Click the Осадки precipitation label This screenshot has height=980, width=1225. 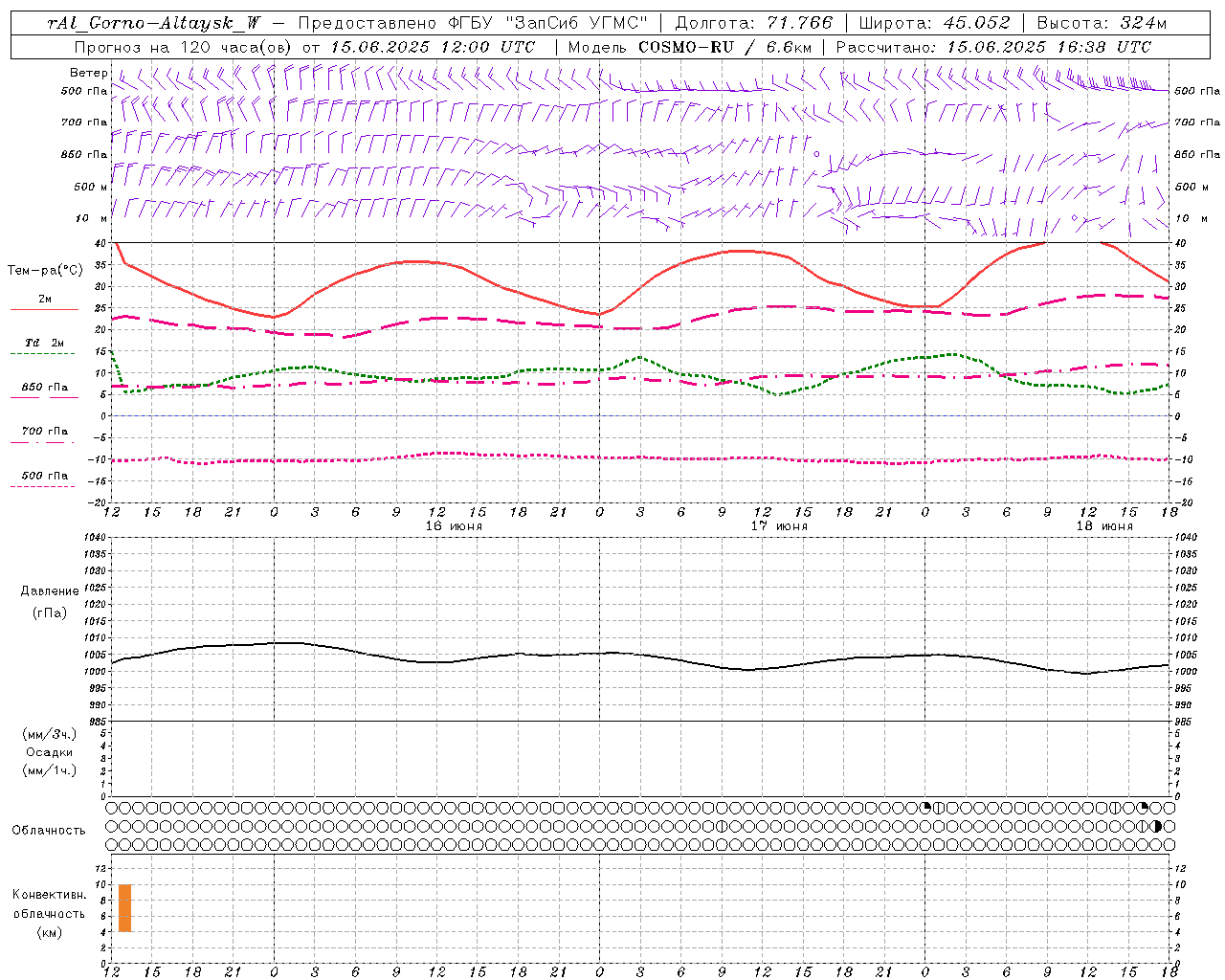coord(50,752)
